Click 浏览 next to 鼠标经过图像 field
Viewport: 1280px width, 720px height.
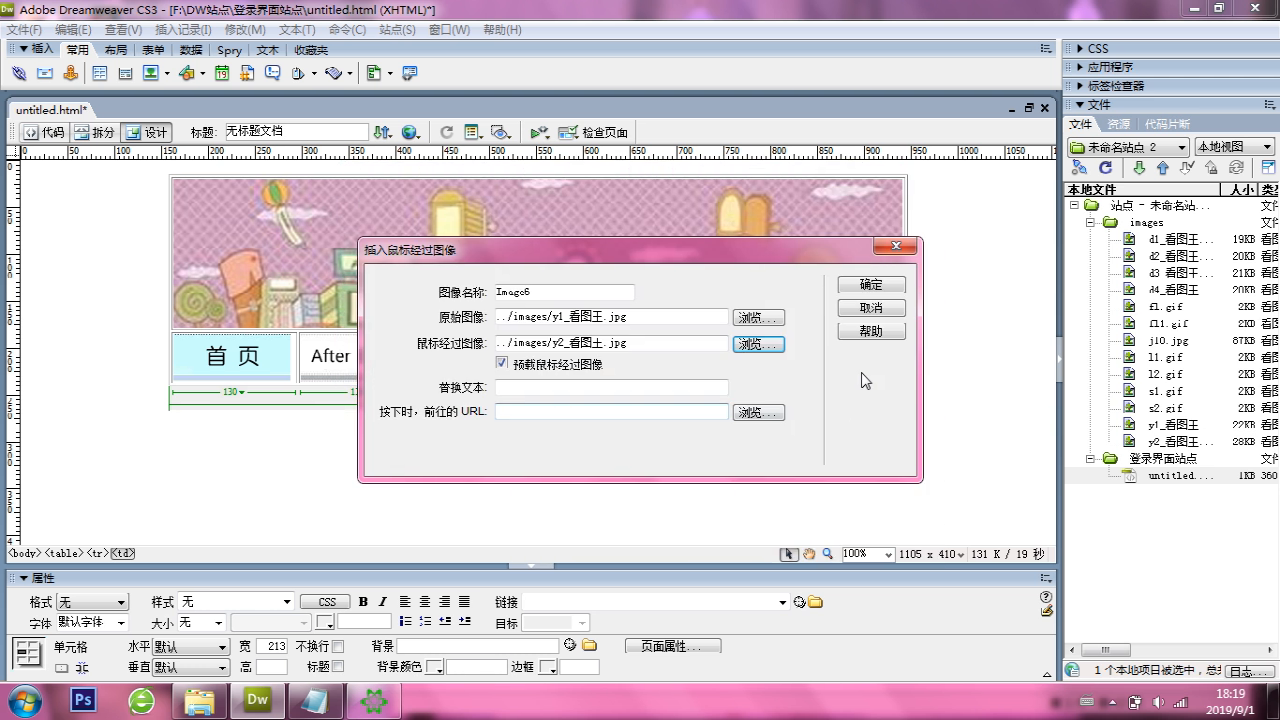758,343
